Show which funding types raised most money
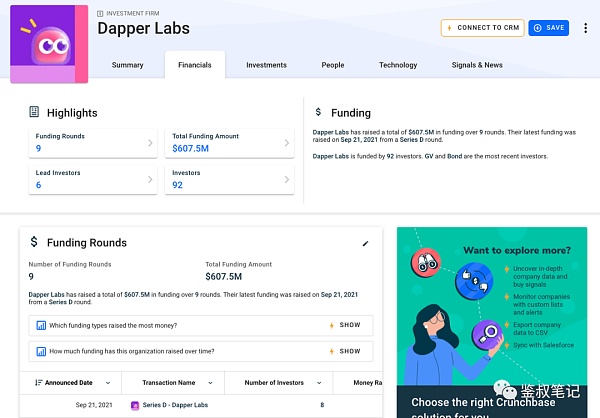 350,325
